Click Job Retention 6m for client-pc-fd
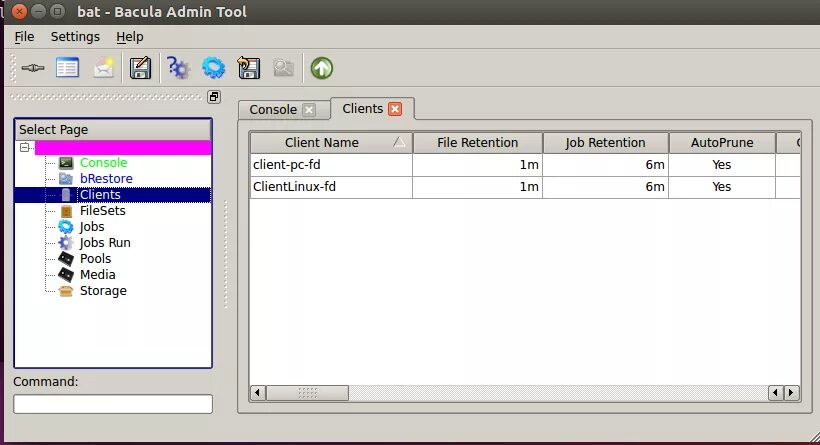820x445 pixels. 606,165
